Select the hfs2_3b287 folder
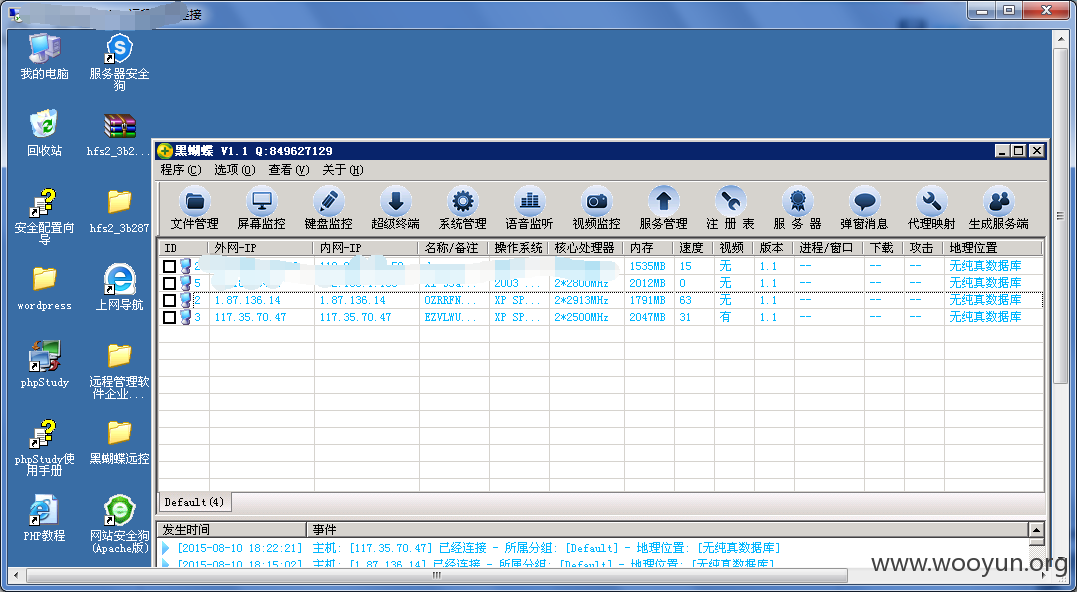The width and height of the screenshot is (1077, 592). pos(120,211)
